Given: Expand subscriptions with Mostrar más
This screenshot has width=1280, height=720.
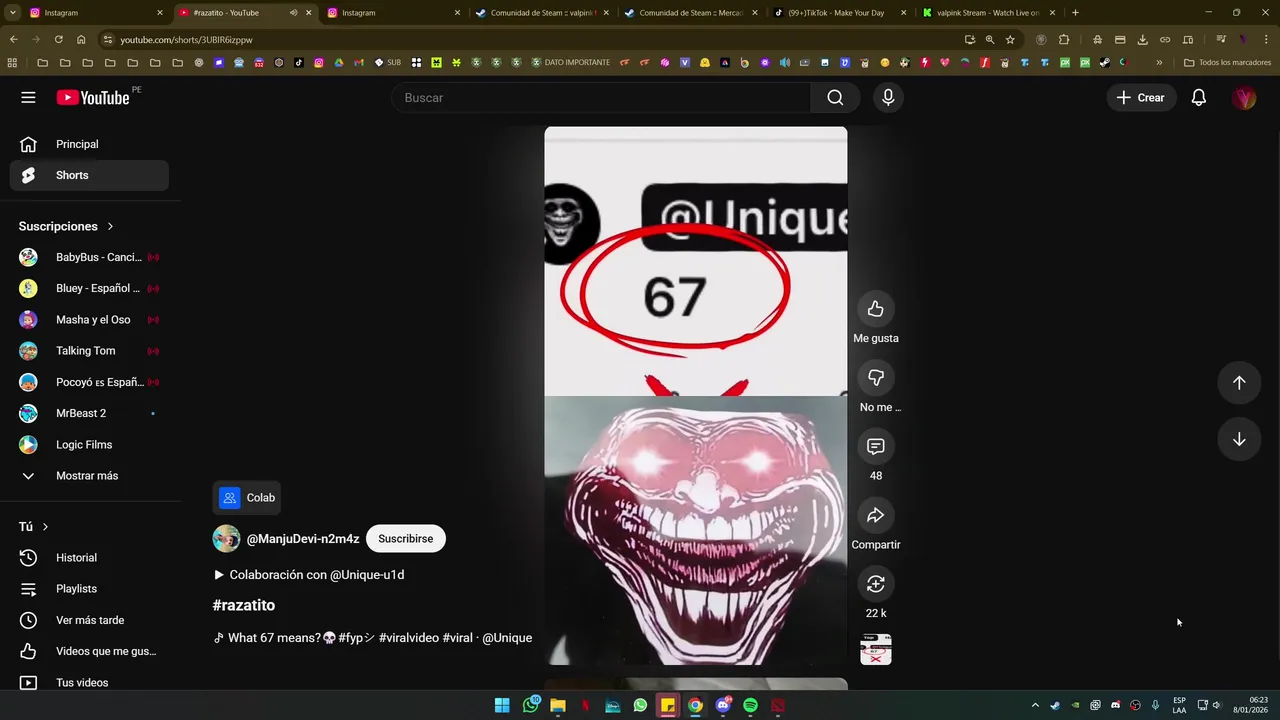Looking at the screenshot, I should pos(89,476).
